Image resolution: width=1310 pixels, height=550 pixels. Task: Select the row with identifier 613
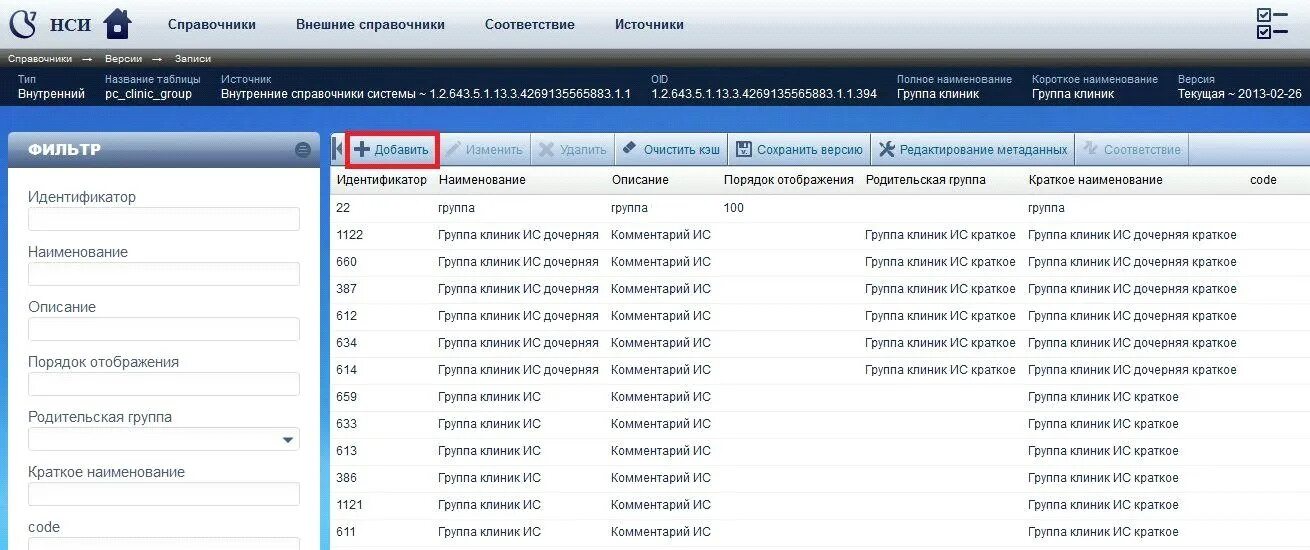coord(820,451)
